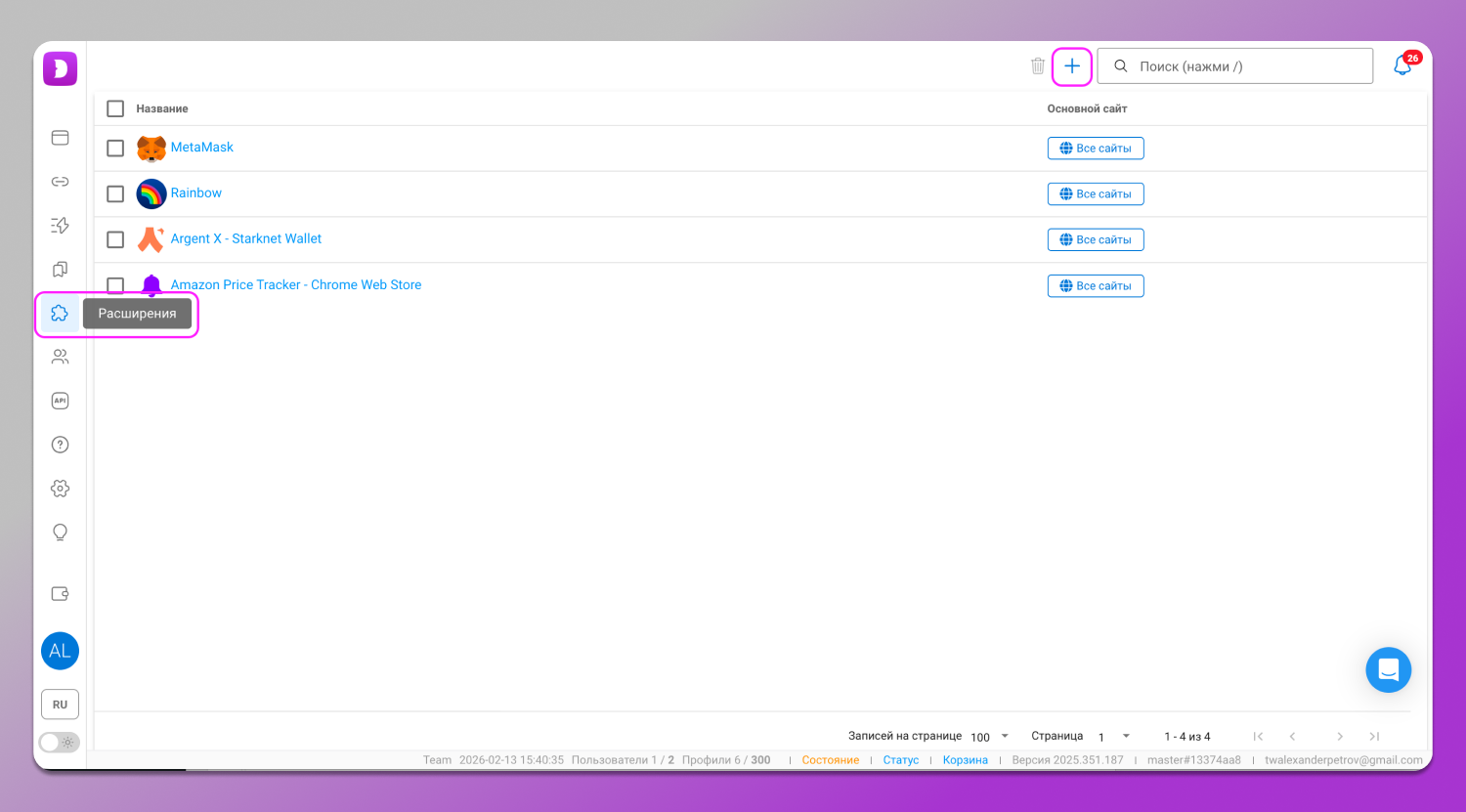Check the MetaMask row checkbox

tap(115, 149)
